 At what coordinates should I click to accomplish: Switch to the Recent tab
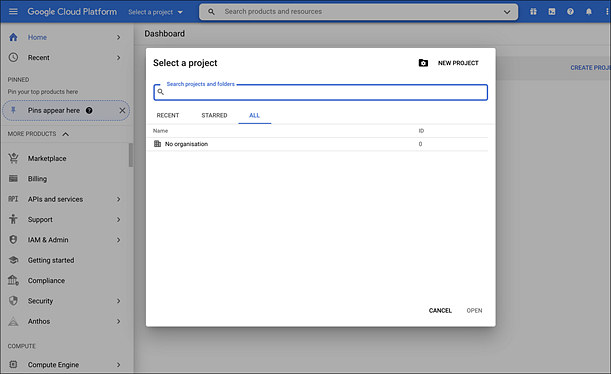168,115
